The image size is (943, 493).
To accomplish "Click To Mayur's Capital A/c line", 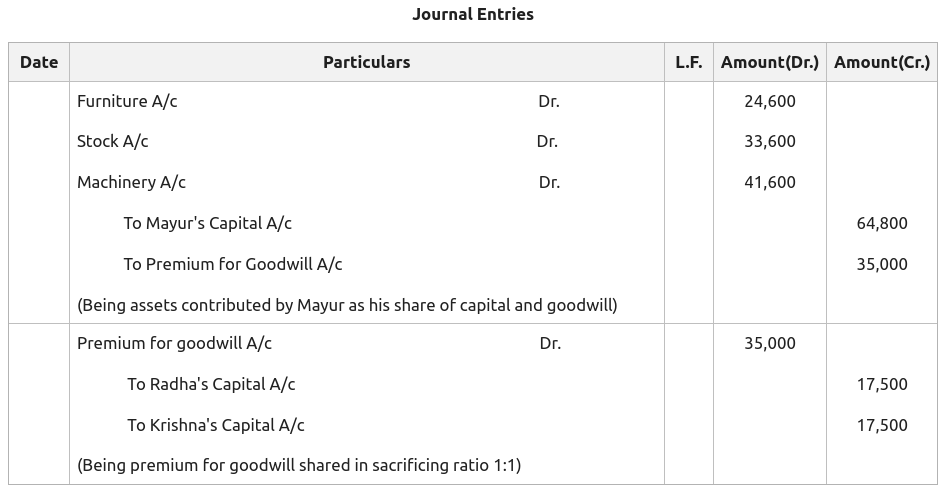I will point(207,224).
